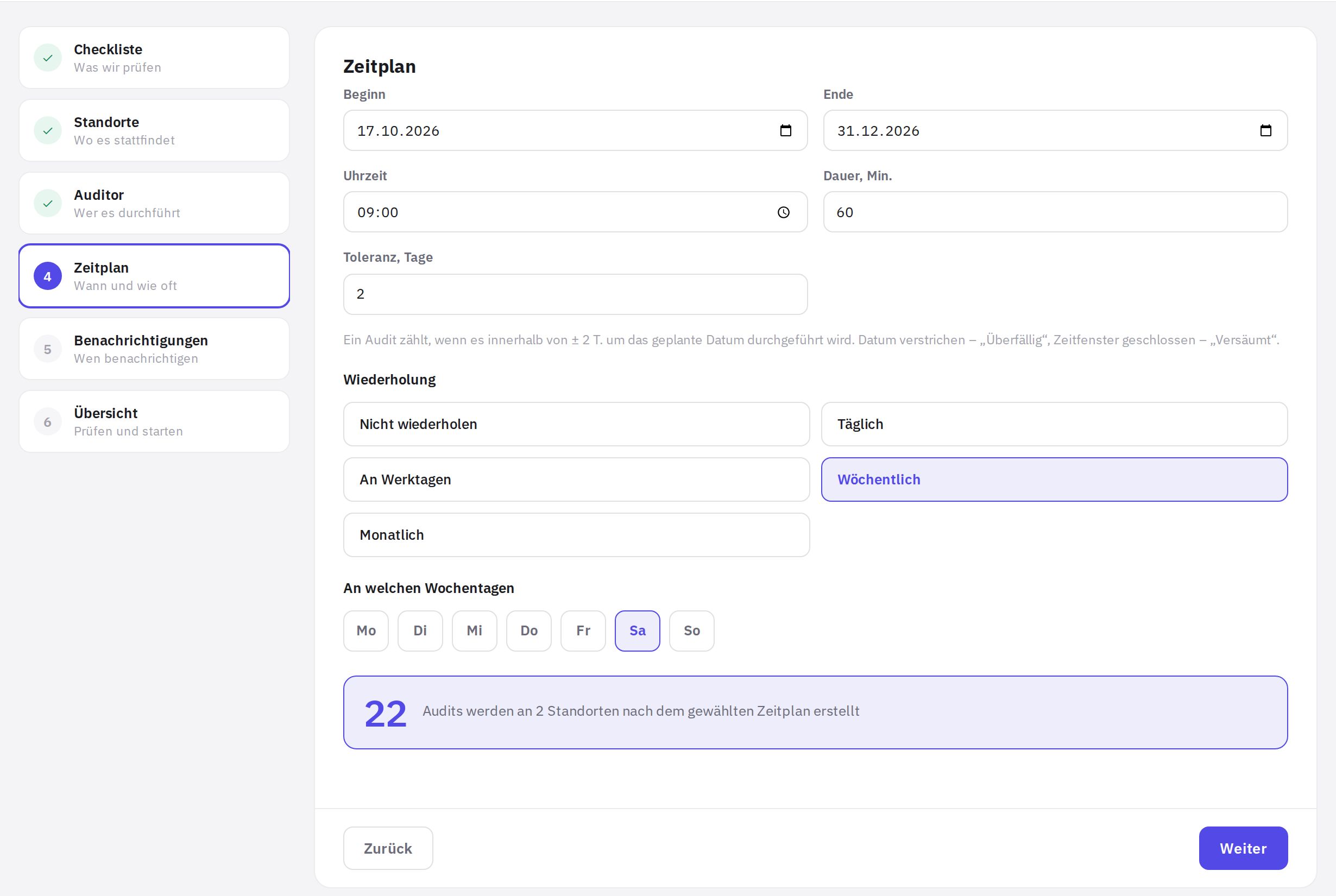Choose An Werktagen repetition

coord(576,479)
